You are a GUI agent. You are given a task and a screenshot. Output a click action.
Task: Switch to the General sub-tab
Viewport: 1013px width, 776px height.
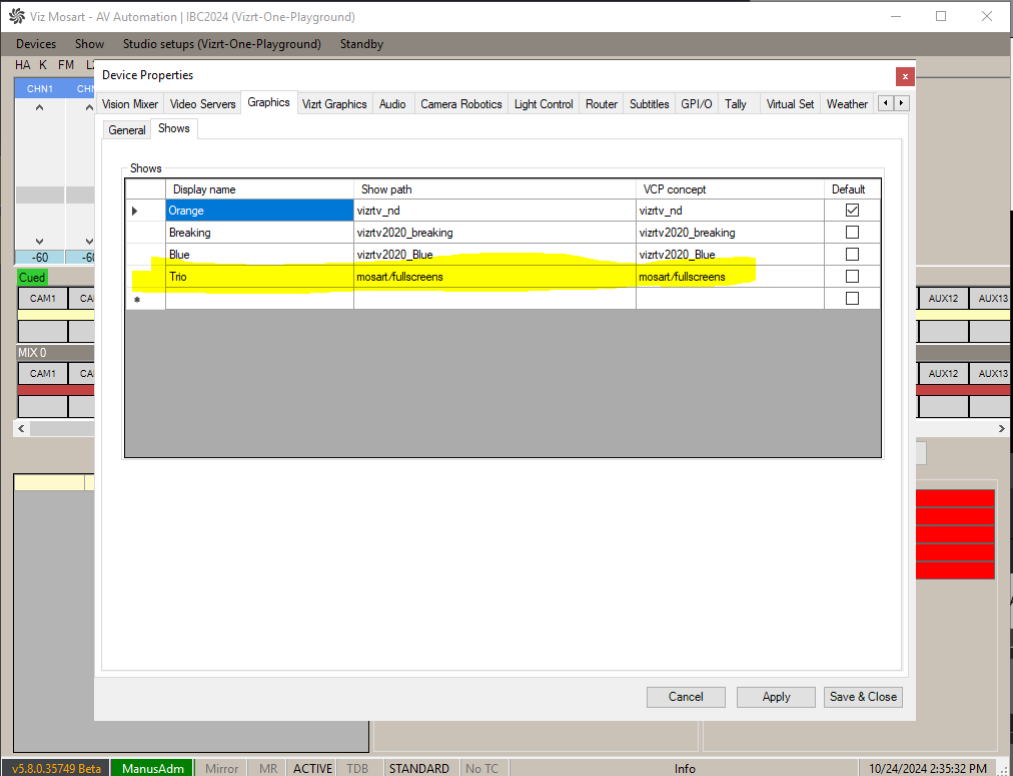click(127, 130)
